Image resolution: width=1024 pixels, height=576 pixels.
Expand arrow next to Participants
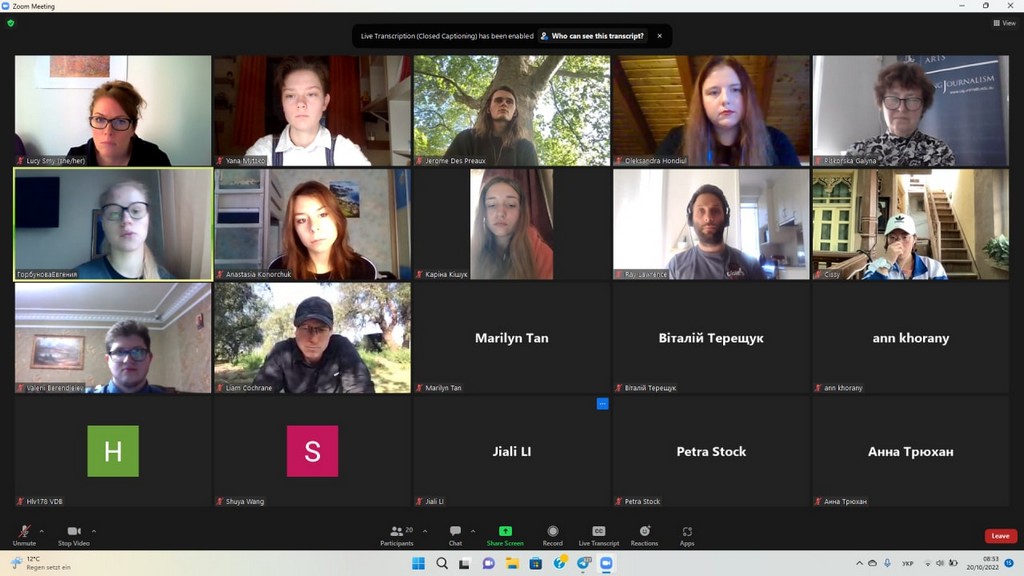(x=425, y=531)
